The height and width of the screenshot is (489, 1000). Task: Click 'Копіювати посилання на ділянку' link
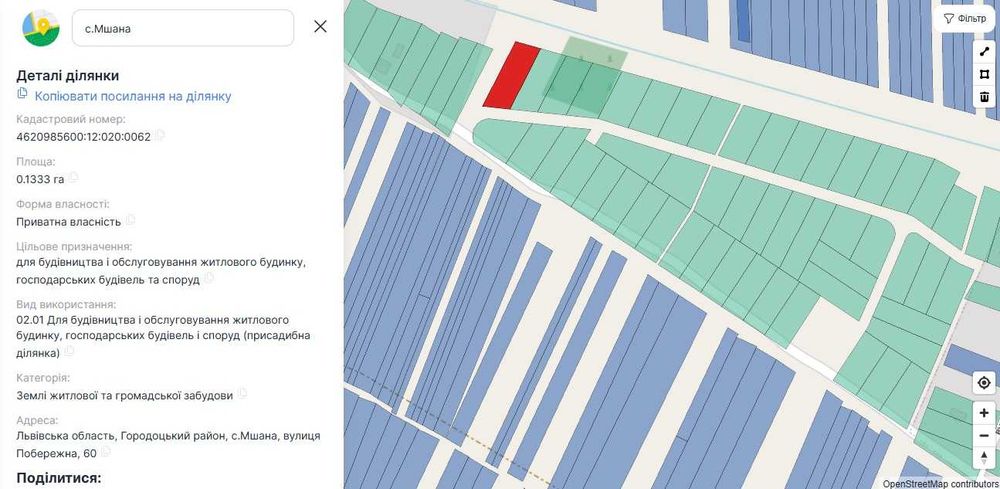click(x=133, y=96)
